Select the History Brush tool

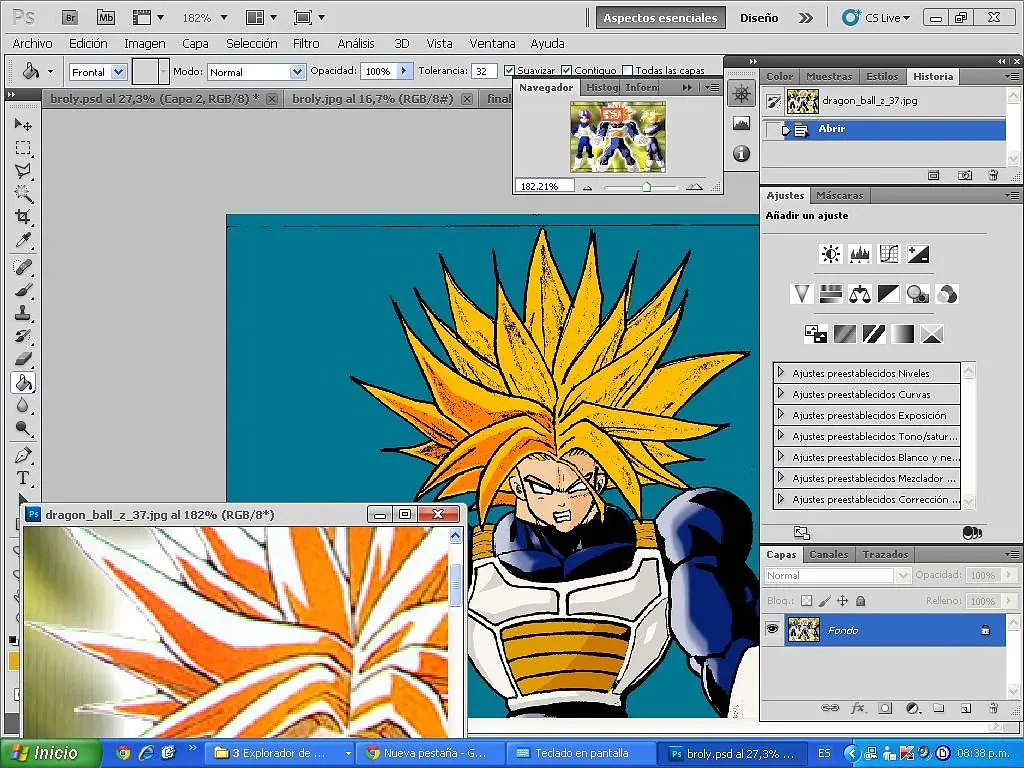[x=23, y=336]
